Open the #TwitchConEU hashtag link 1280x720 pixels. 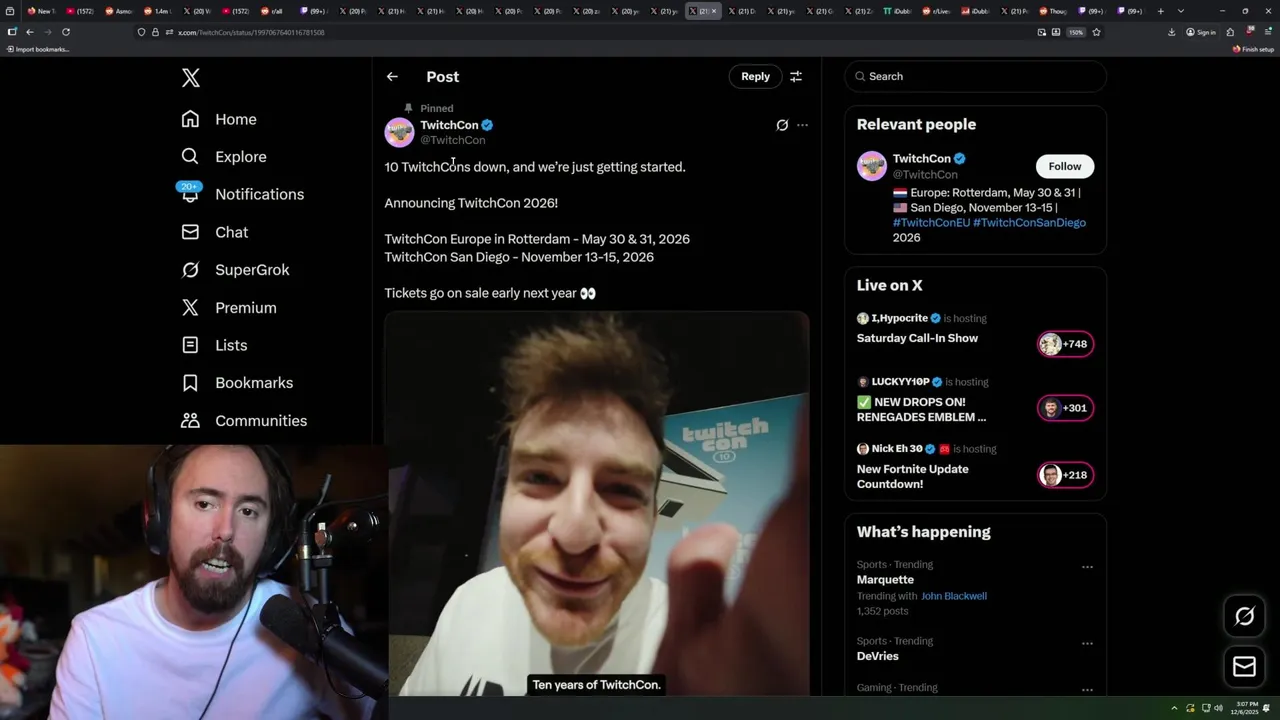click(x=931, y=223)
